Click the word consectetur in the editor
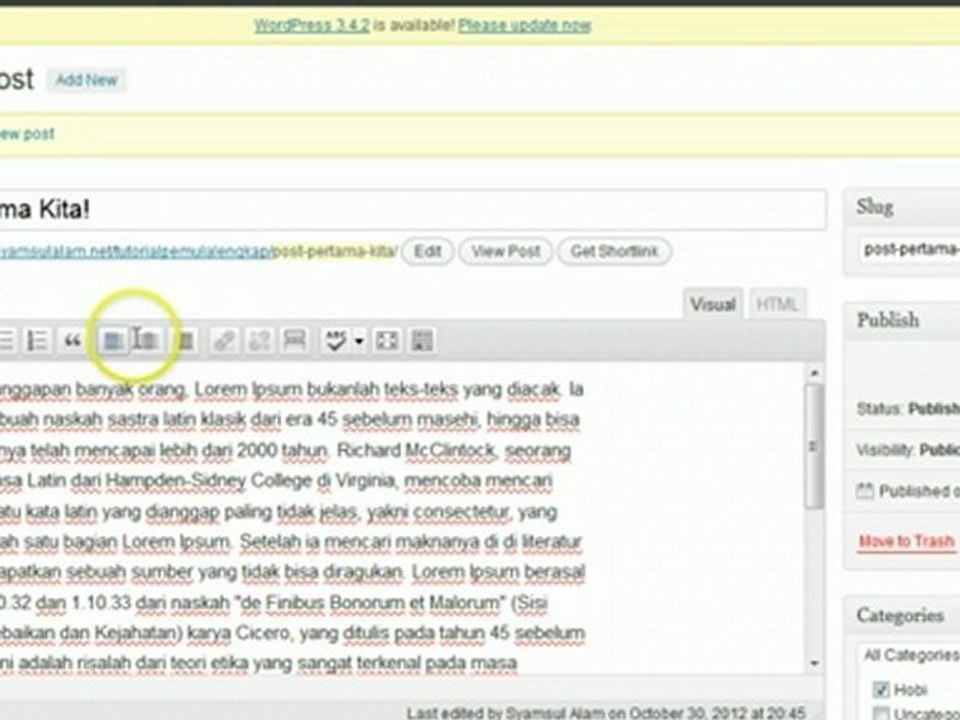 [x=461, y=512]
